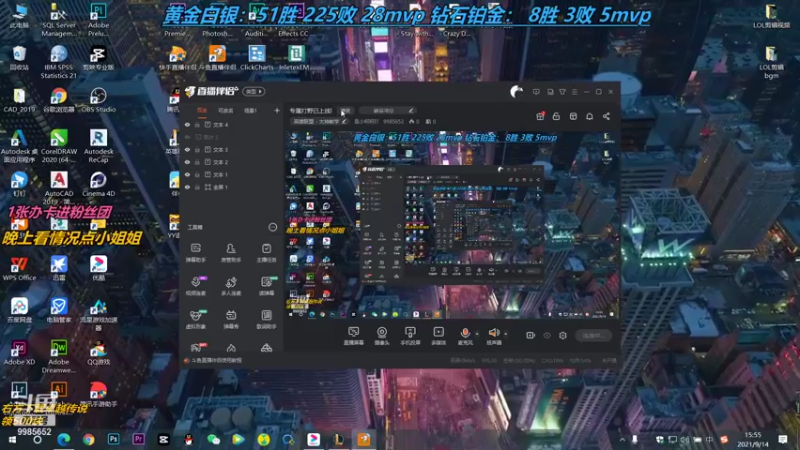Open Photoshop from the taskbar
The image size is (800, 450).
[113, 439]
